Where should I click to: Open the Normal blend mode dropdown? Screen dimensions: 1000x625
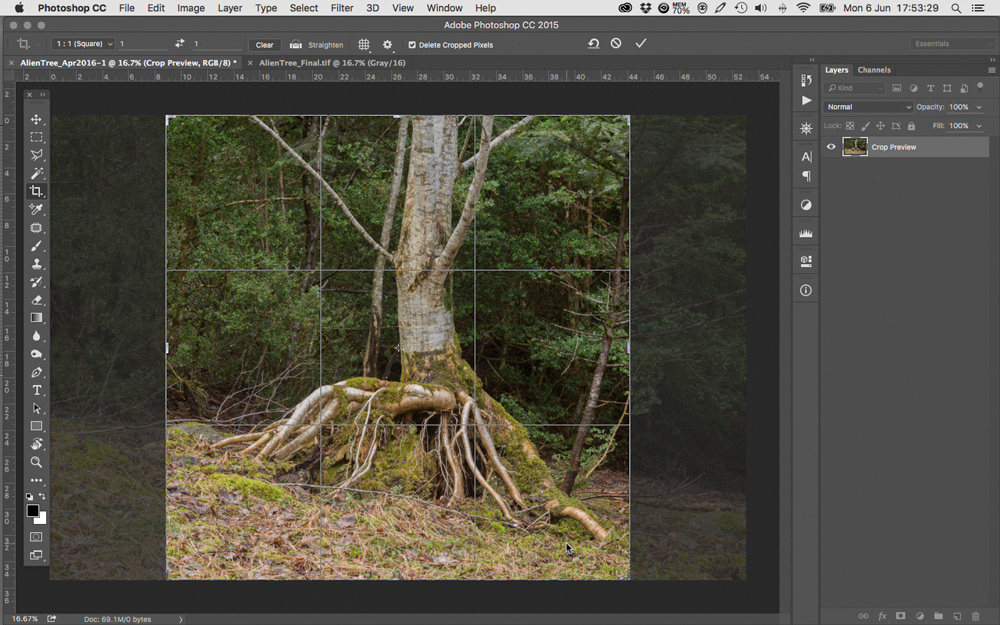[x=868, y=107]
